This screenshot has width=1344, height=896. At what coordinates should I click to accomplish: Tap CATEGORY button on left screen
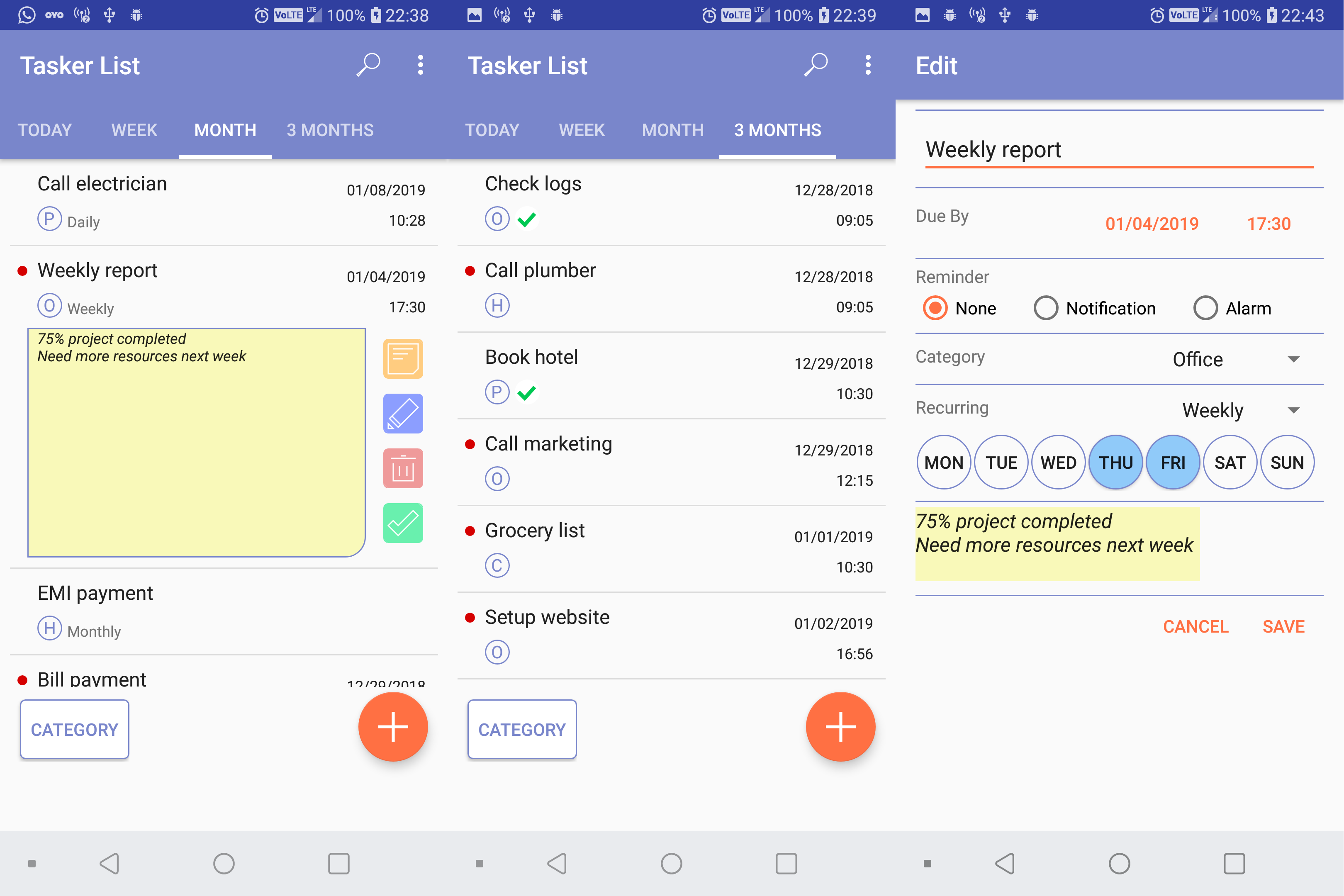point(74,730)
